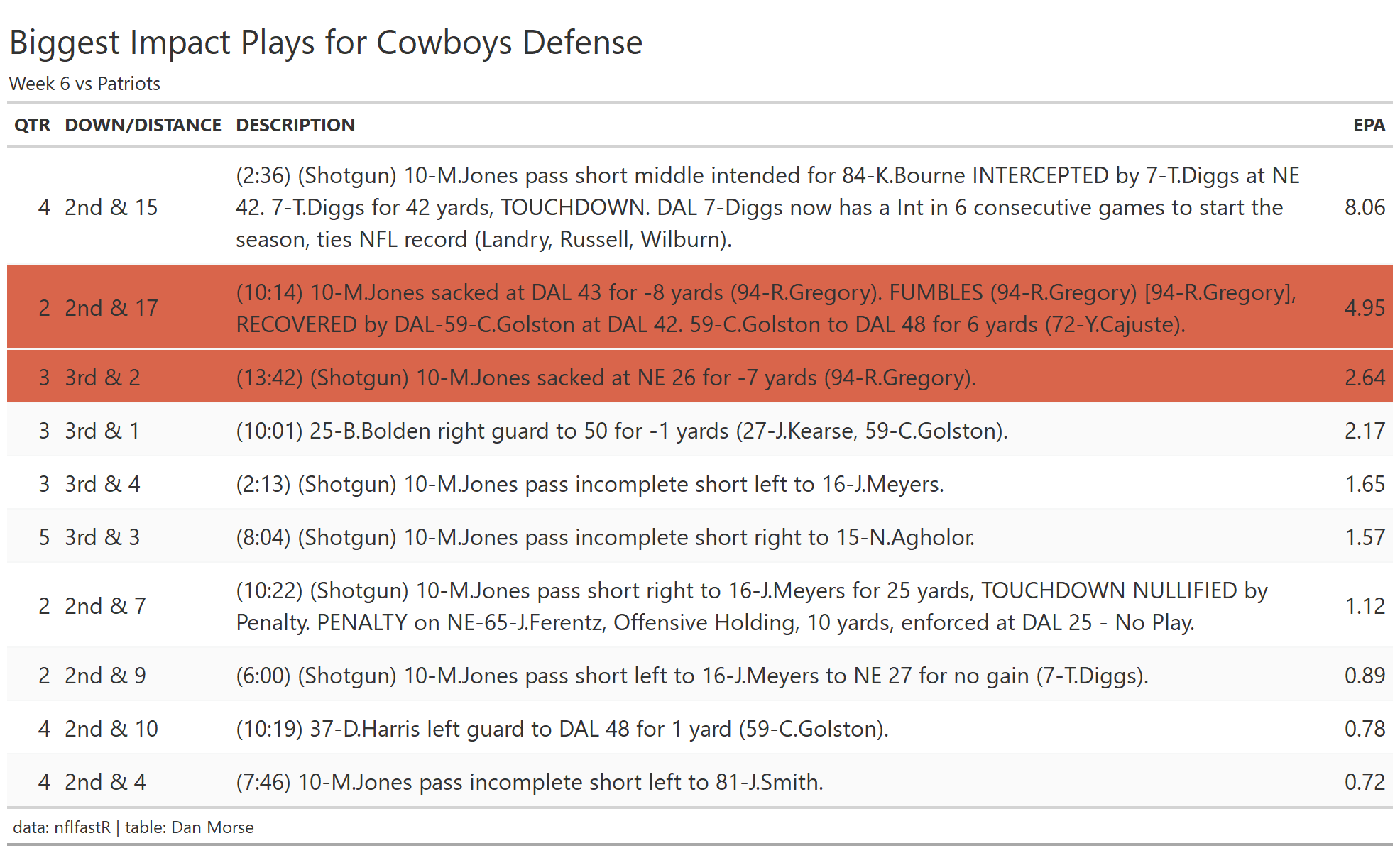Click the 0.72 EPA value
1400x853 pixels.
coord(1365,782)
